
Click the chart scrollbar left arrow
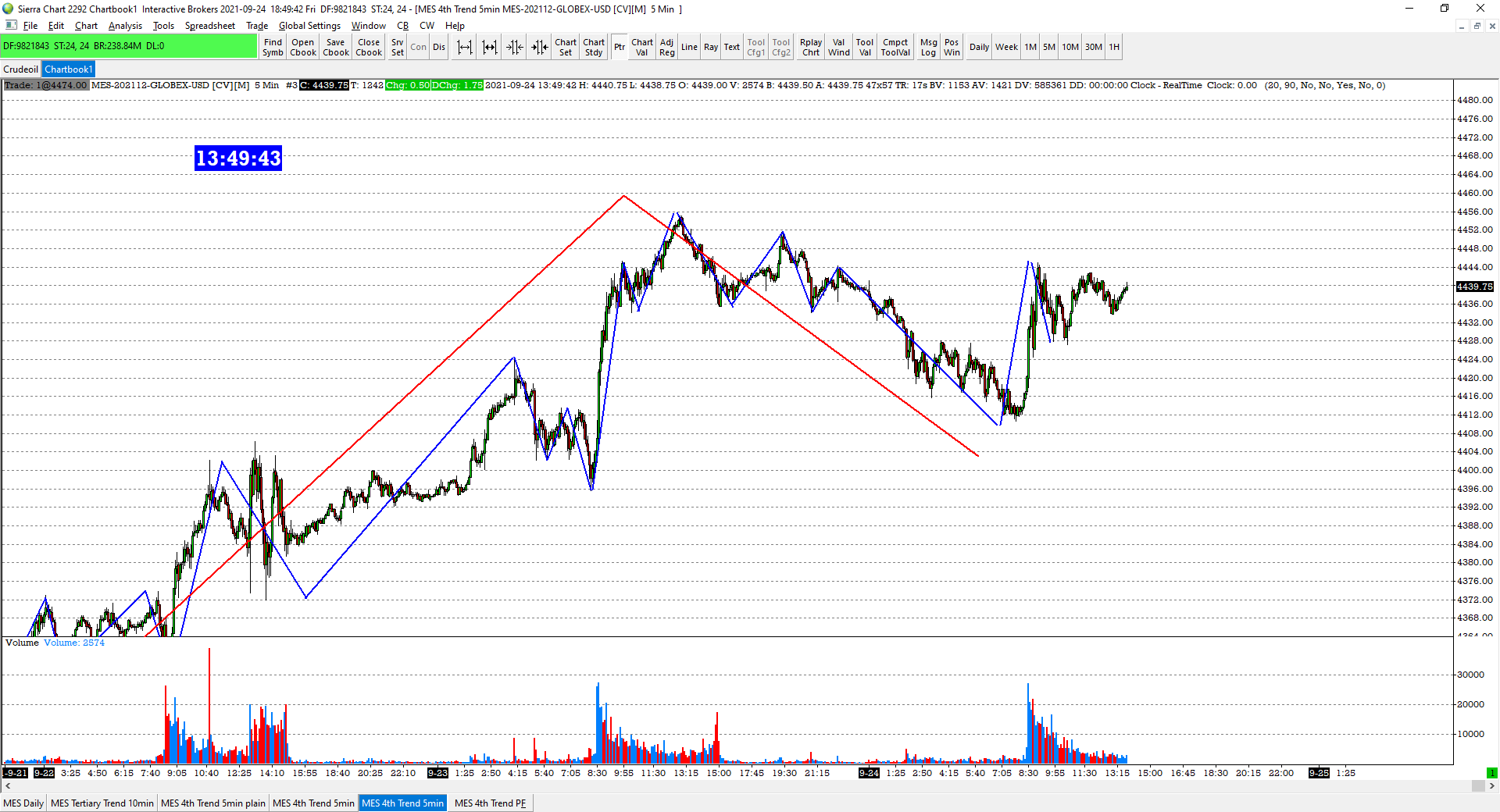(8, 786)
